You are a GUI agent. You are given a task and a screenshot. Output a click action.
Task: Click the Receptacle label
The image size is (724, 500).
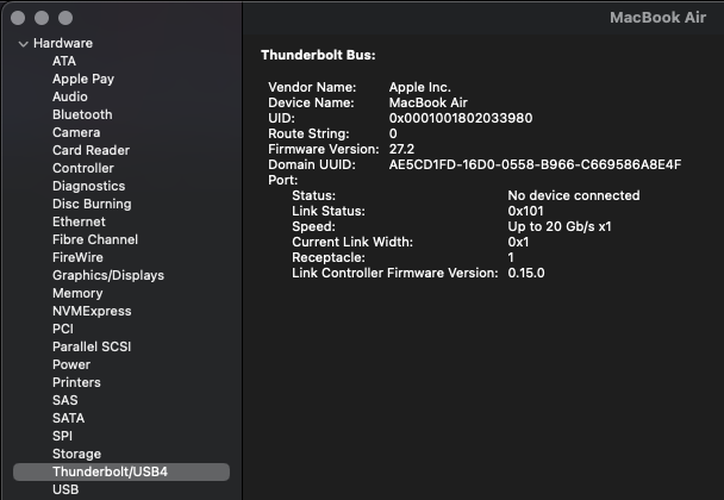point(328,258)
